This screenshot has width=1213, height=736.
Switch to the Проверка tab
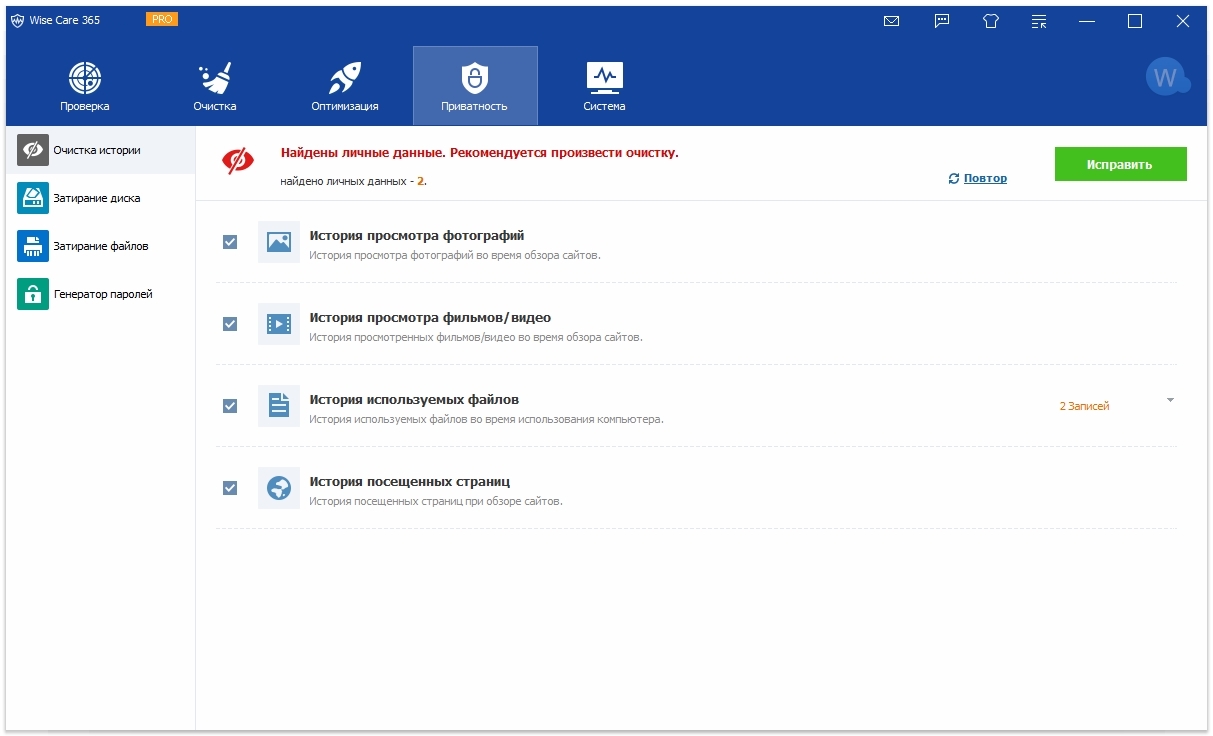85,86
